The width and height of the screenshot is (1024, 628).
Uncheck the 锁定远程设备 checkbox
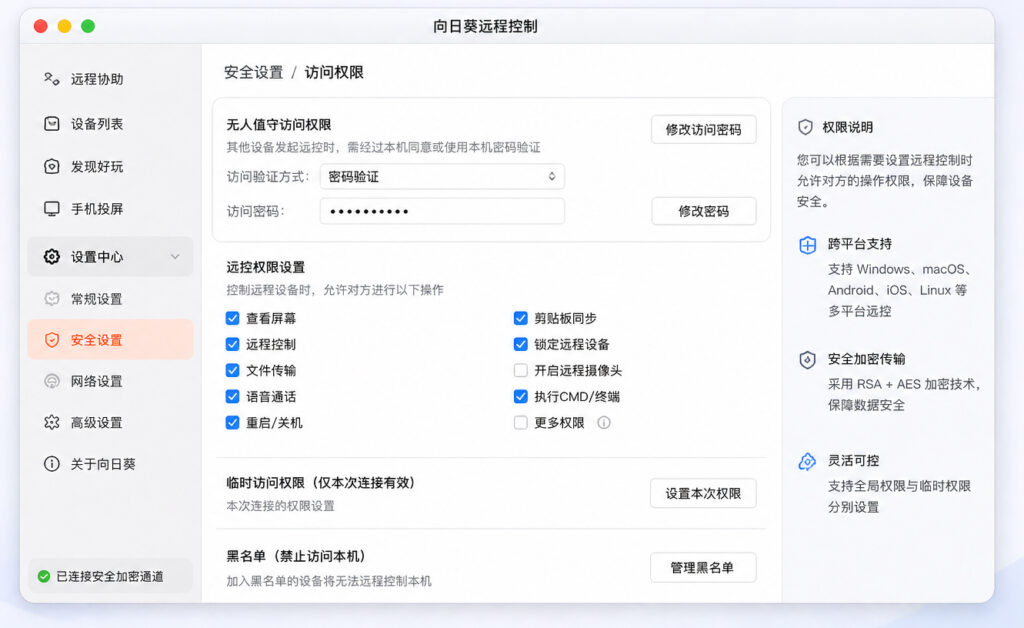point(520,344)
